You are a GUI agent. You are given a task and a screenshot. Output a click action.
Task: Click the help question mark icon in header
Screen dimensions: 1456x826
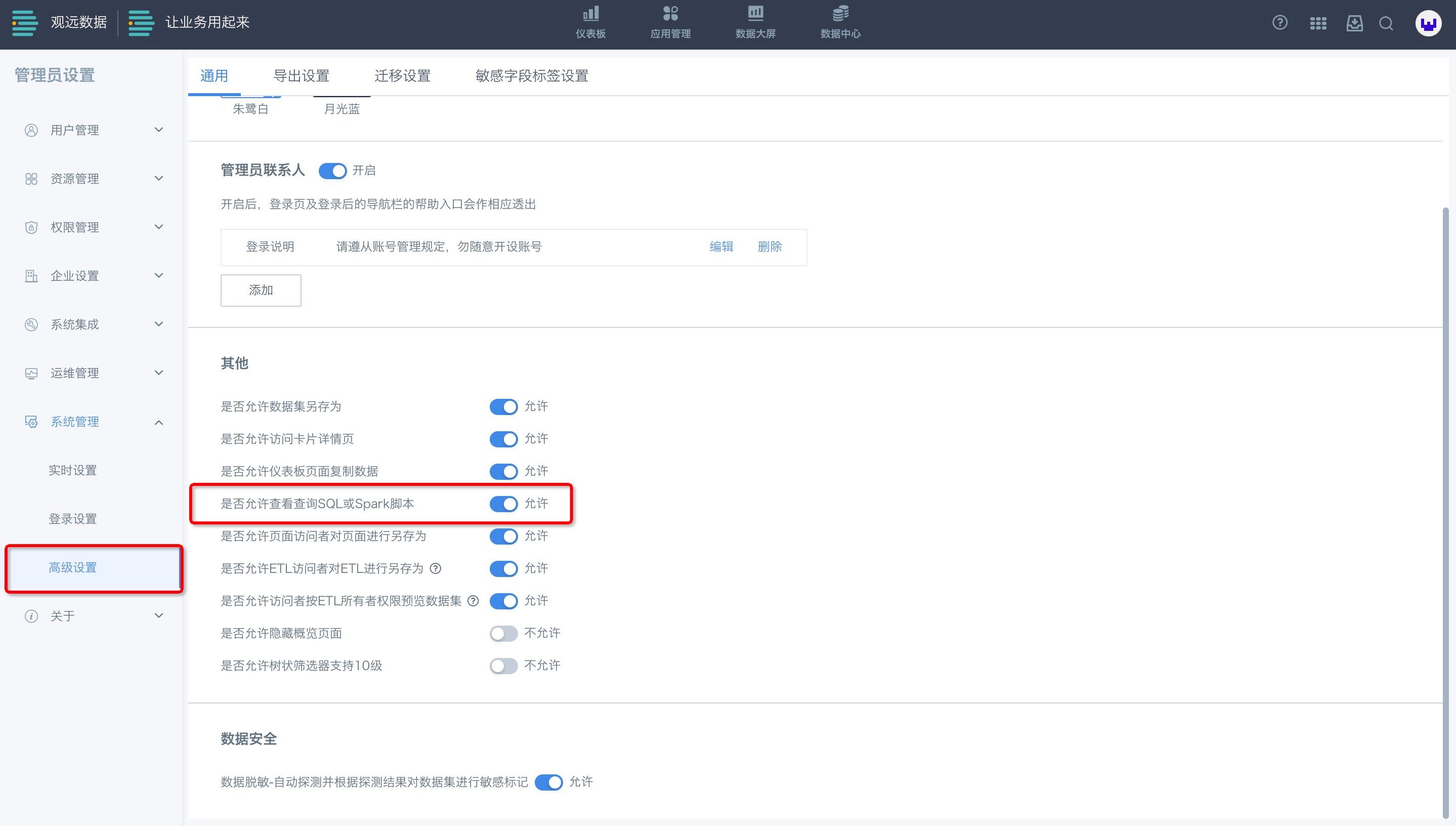(1279, 23)
